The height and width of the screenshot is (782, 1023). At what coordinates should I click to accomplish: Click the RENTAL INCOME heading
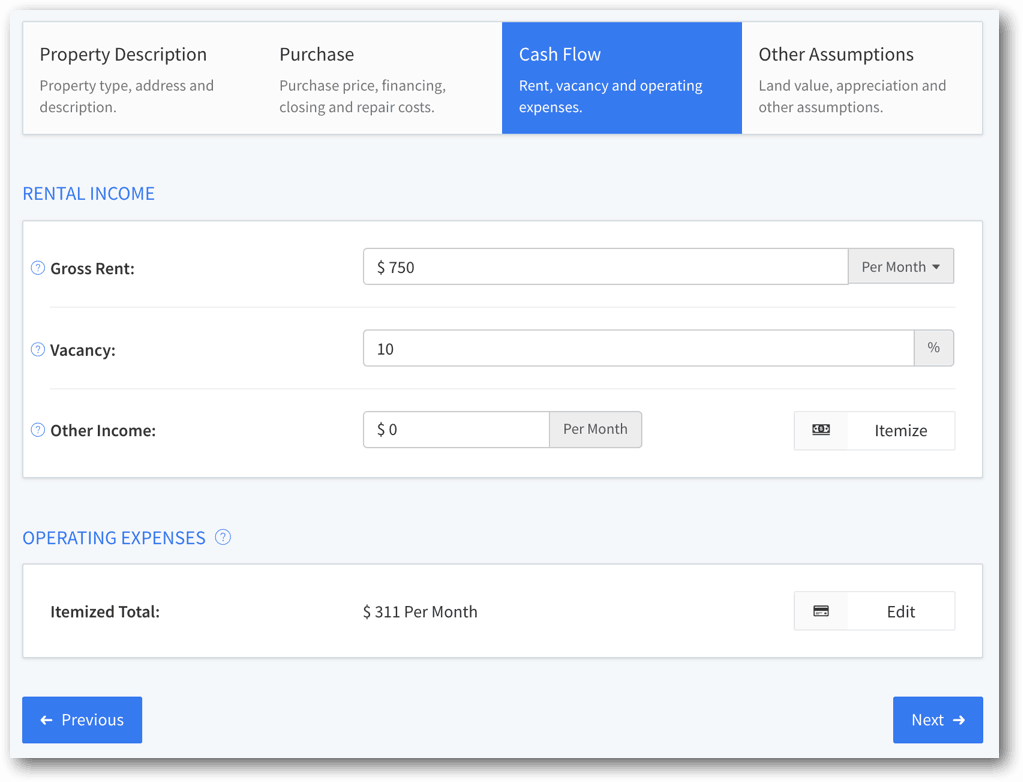pos(89,194)
